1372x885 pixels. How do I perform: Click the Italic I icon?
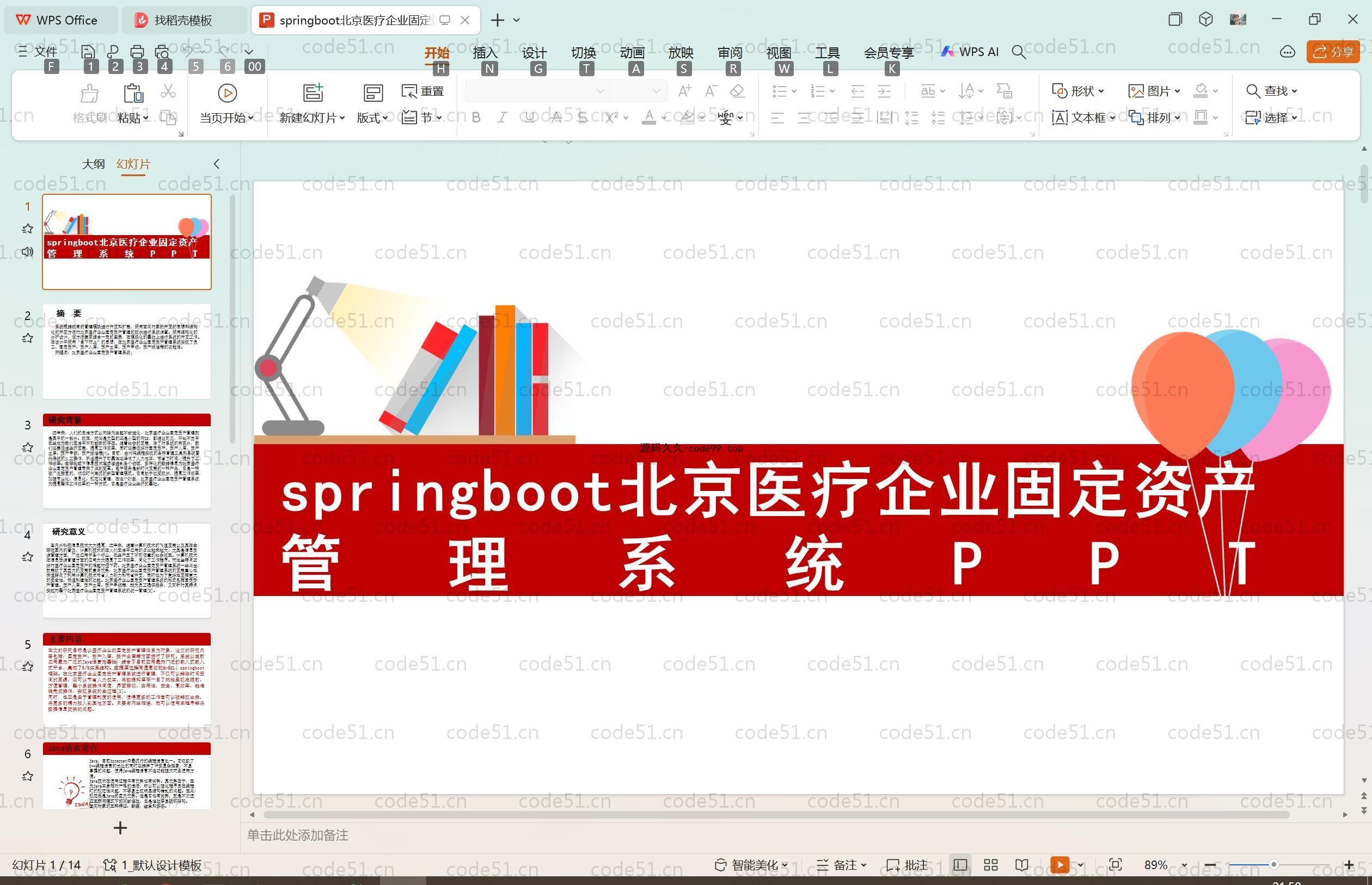(x=503, y=118)
